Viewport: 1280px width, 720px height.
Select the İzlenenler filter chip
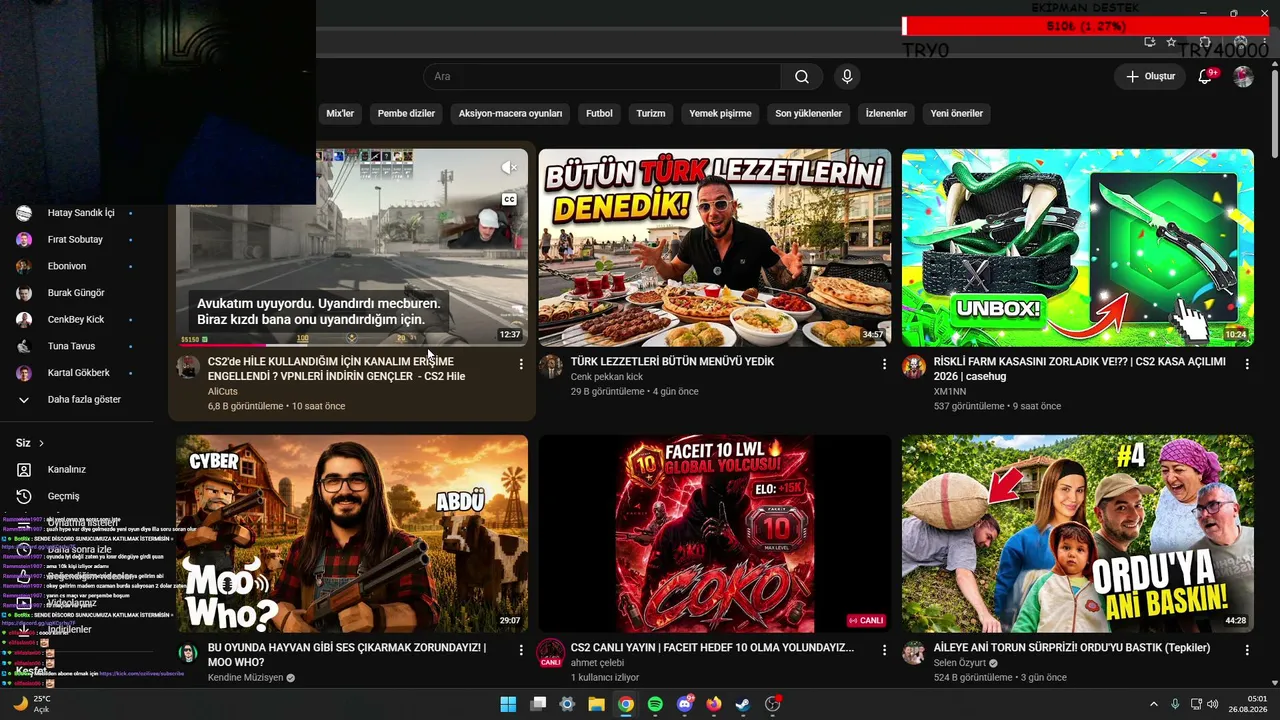(886, 114)
